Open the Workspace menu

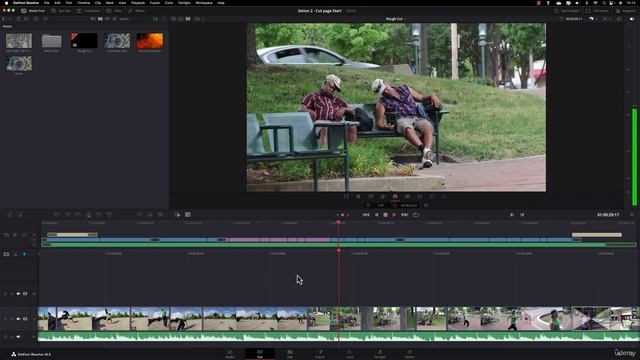click(204, 3)
